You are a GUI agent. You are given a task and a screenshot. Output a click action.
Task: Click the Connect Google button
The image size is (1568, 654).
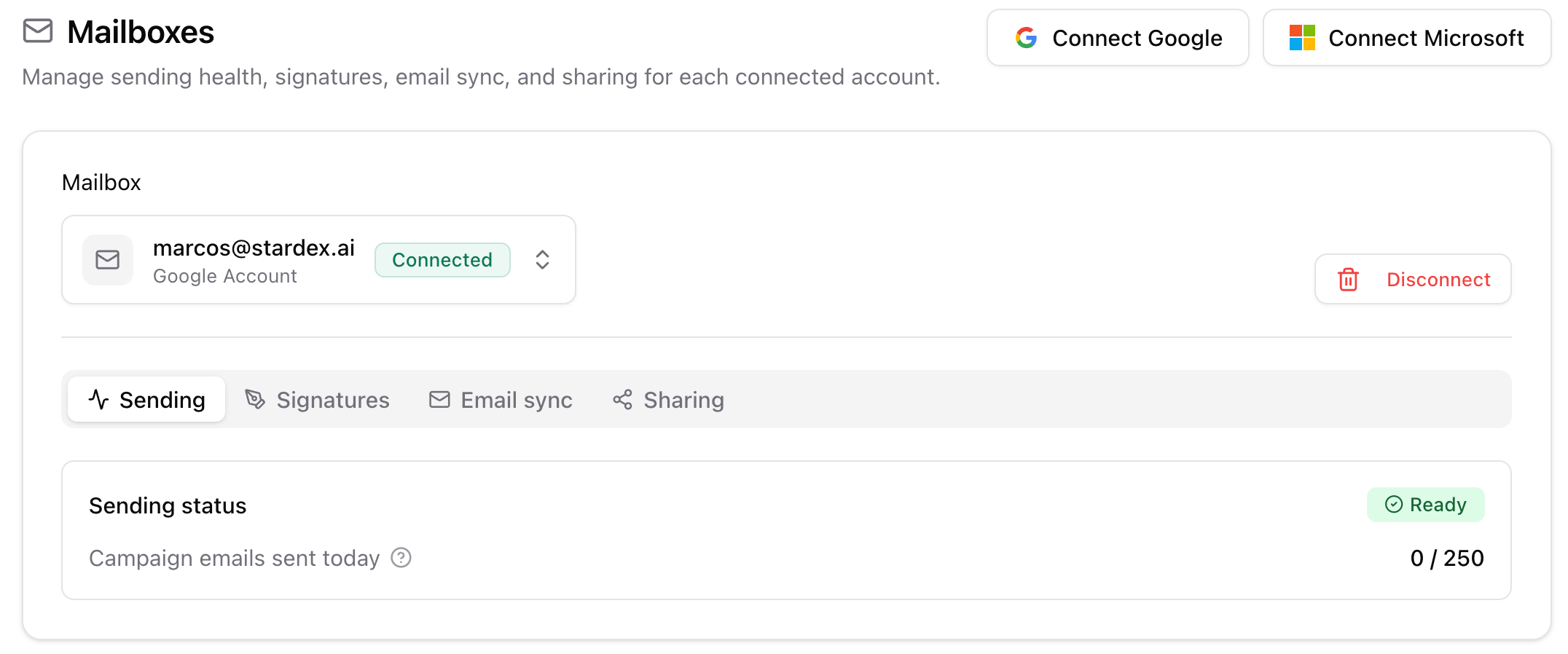pyautogui.click(x=1118, y=38)
